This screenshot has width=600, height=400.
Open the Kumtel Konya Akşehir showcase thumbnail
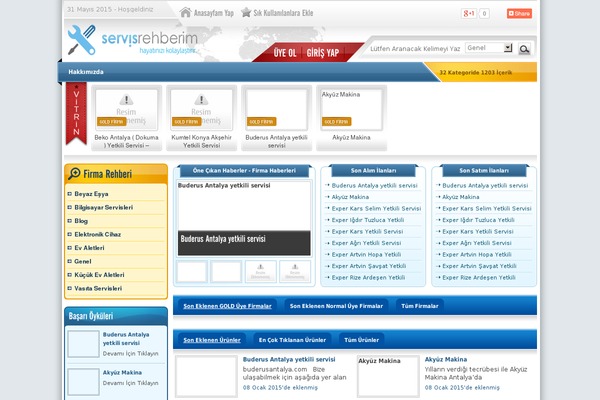[x=201, y=109]
